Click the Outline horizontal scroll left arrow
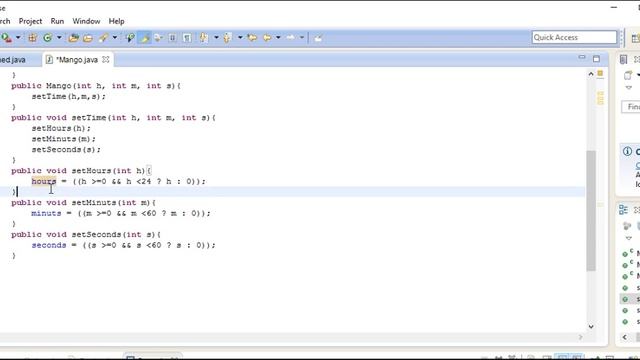The height and width of the screenshot is (360, 640). (x=625, y=337)
